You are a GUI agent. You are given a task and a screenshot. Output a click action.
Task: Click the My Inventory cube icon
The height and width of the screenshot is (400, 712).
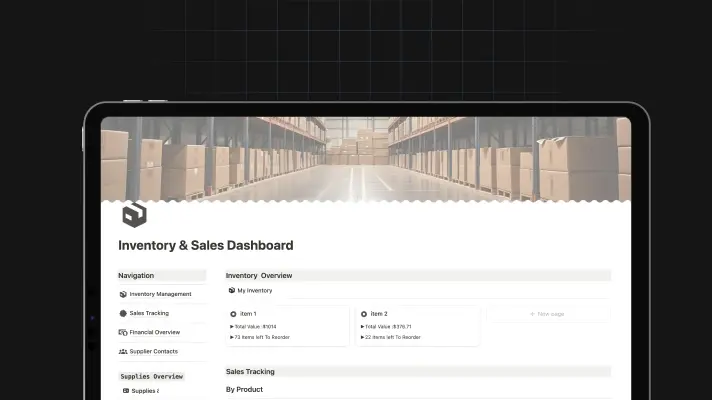pyautogui.click(x=232, y=291)
